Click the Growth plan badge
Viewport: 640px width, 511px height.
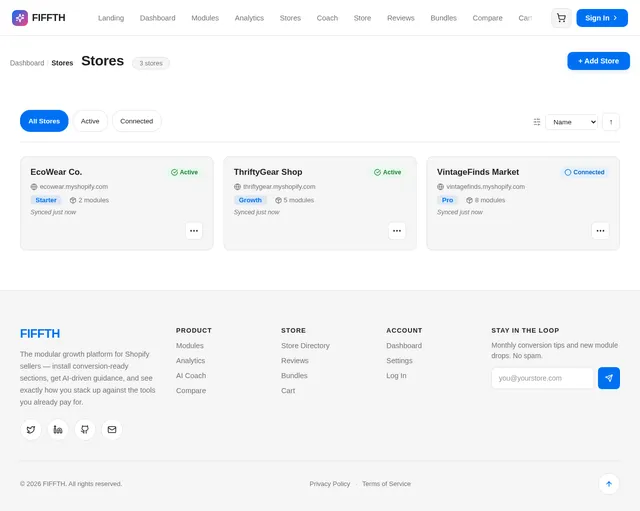point(250,200)
